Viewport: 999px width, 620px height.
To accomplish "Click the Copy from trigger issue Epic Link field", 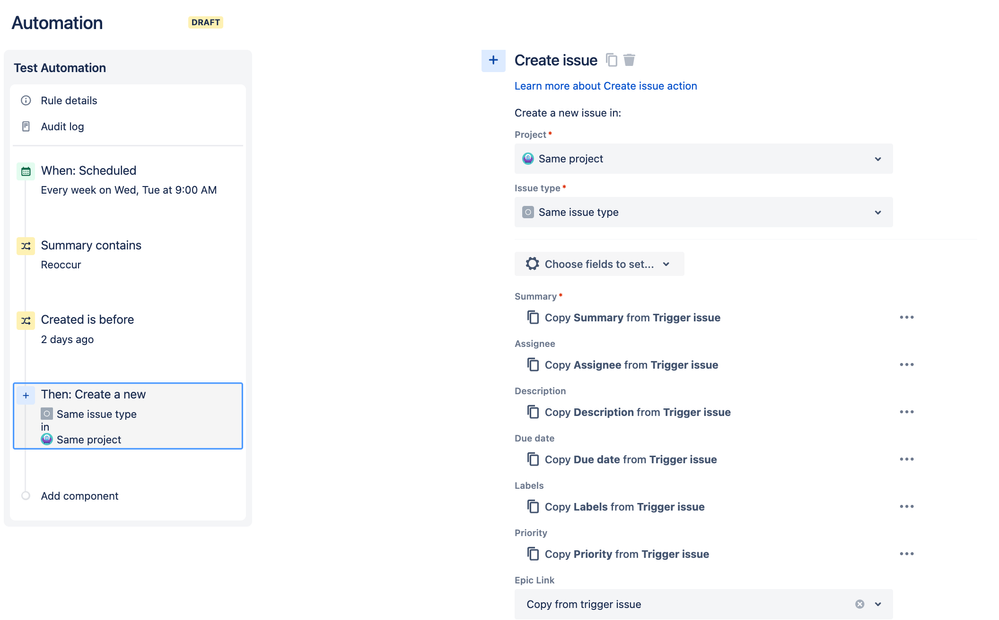I will click(x=703, y=604).
